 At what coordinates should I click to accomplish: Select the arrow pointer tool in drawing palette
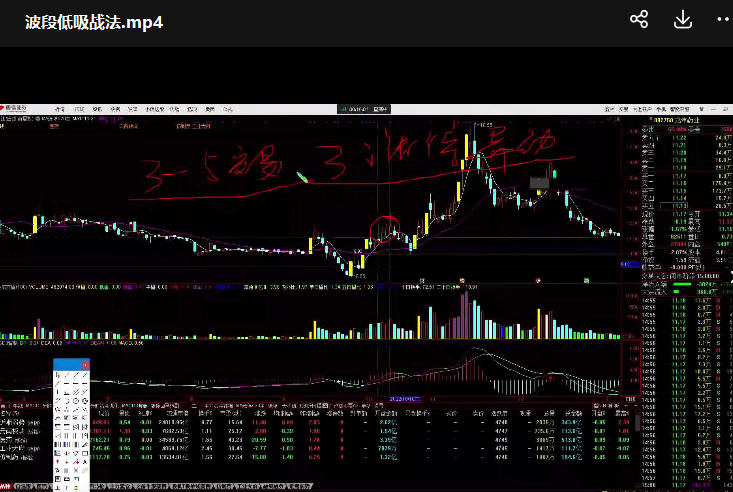(x=58, y=377)
